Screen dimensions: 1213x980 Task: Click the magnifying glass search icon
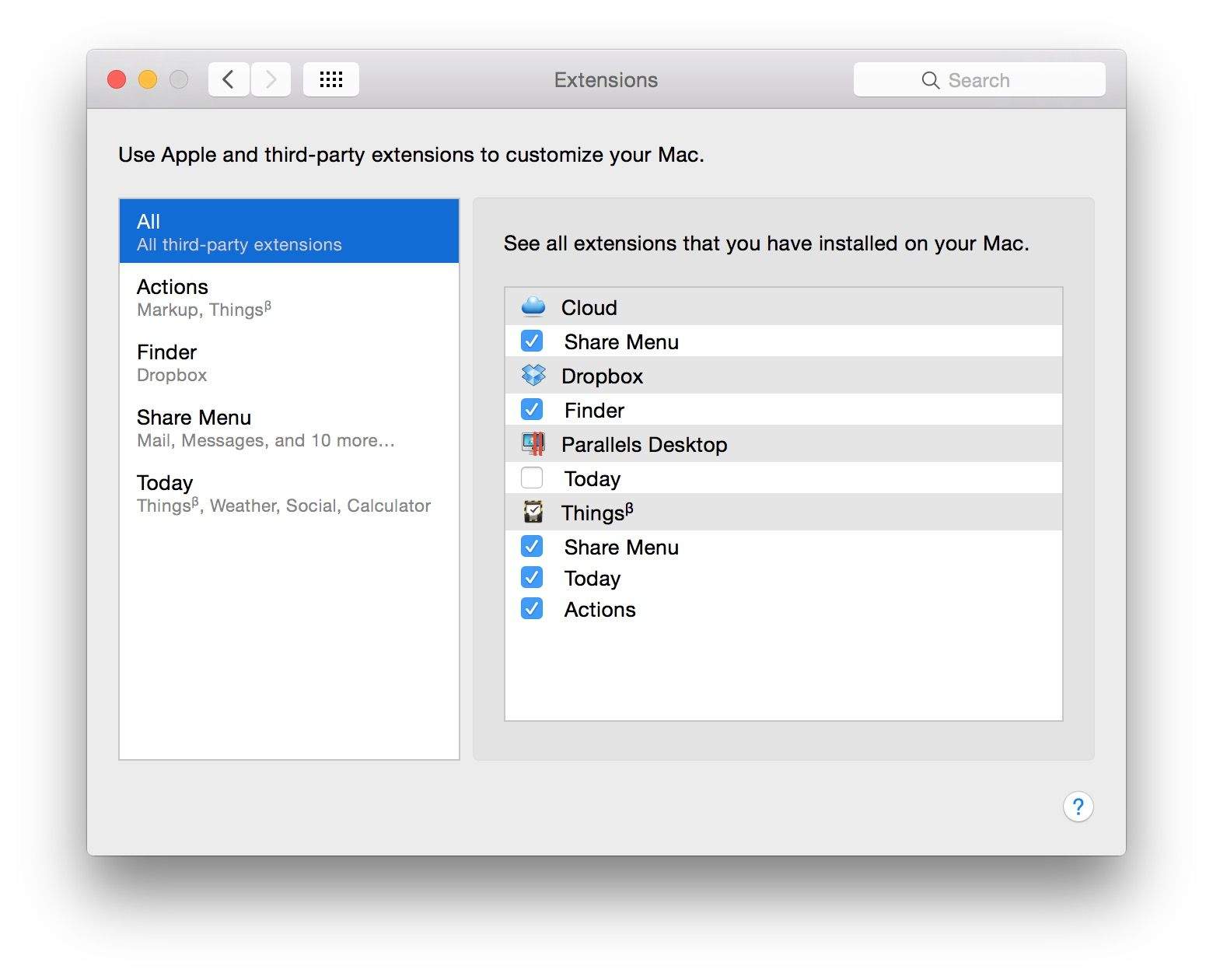[x=930, y=80]
